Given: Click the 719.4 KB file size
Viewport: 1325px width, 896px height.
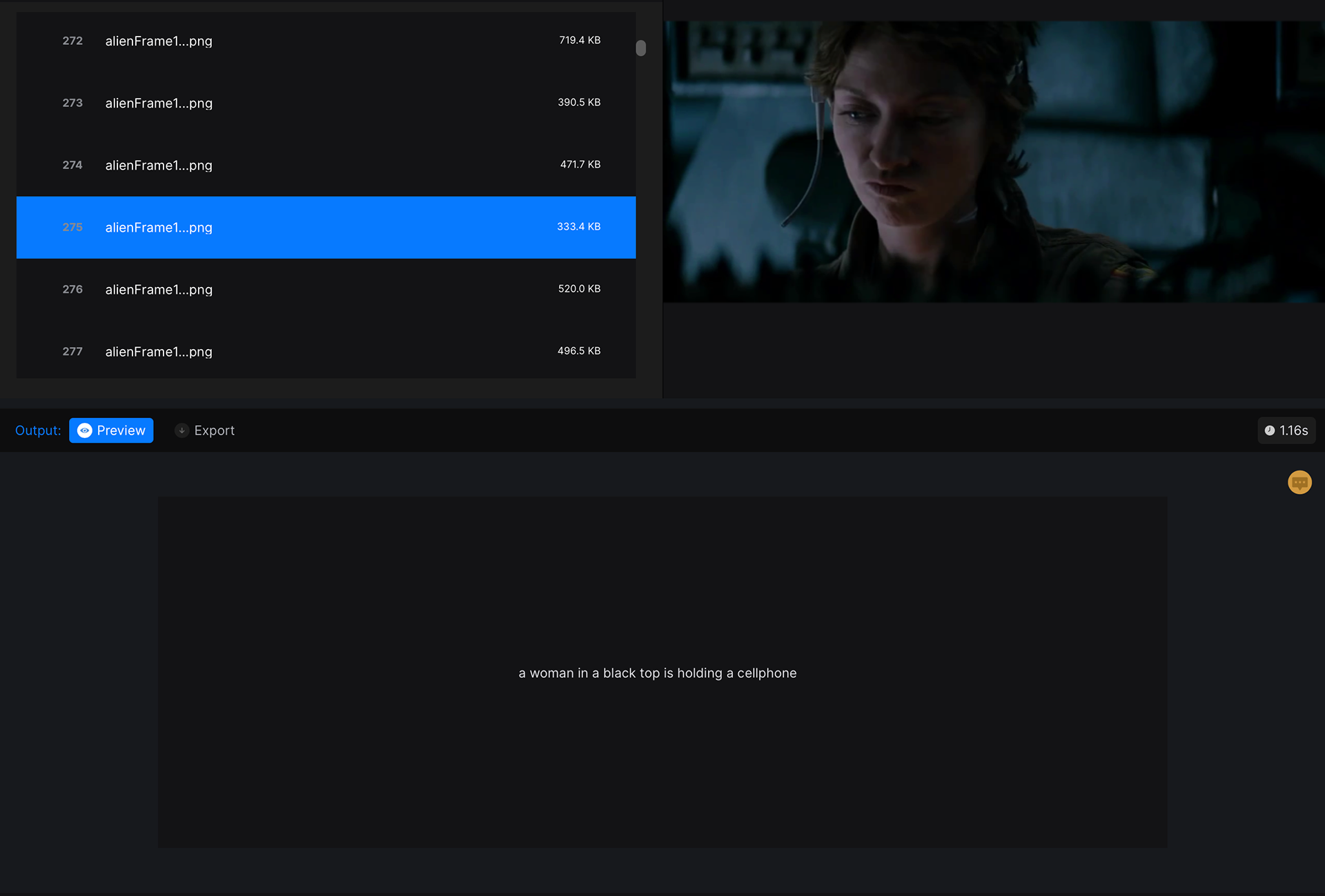Looking at the screenshot, I should click(x=580, y=40).
